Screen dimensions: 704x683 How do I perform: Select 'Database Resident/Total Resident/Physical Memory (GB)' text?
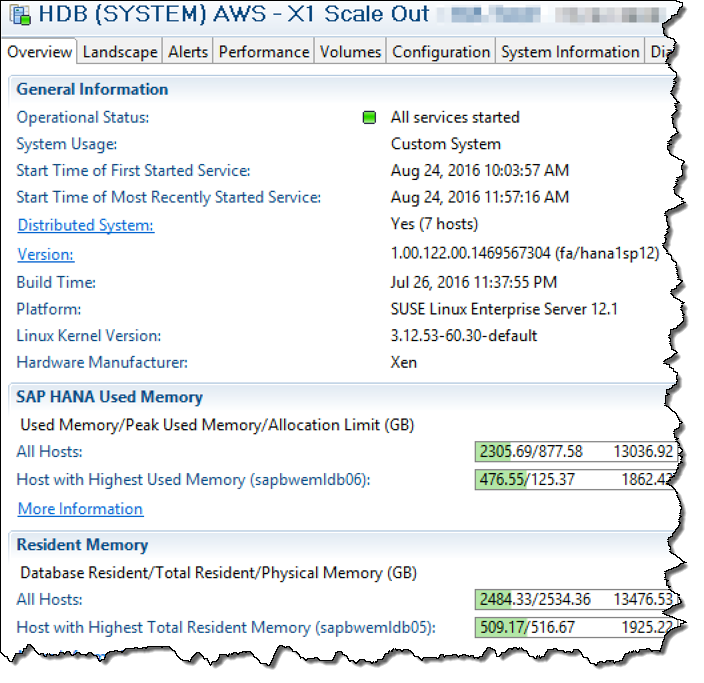219,573
